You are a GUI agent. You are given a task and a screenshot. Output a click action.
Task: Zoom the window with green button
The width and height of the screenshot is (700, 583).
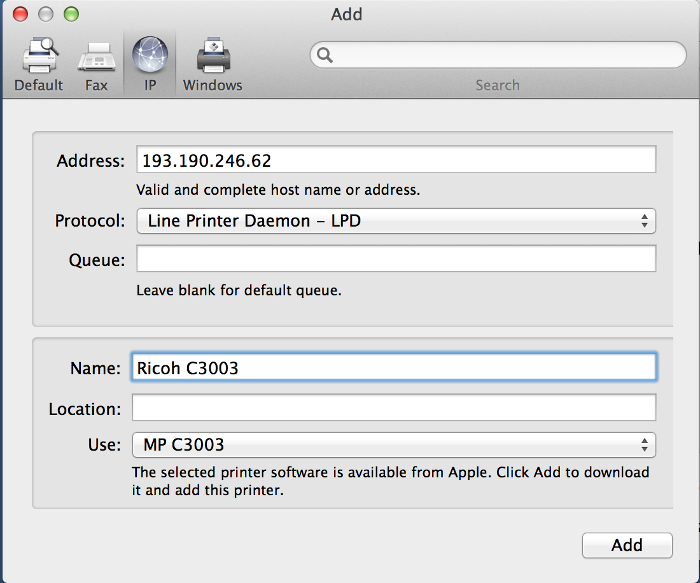(70, 14)
